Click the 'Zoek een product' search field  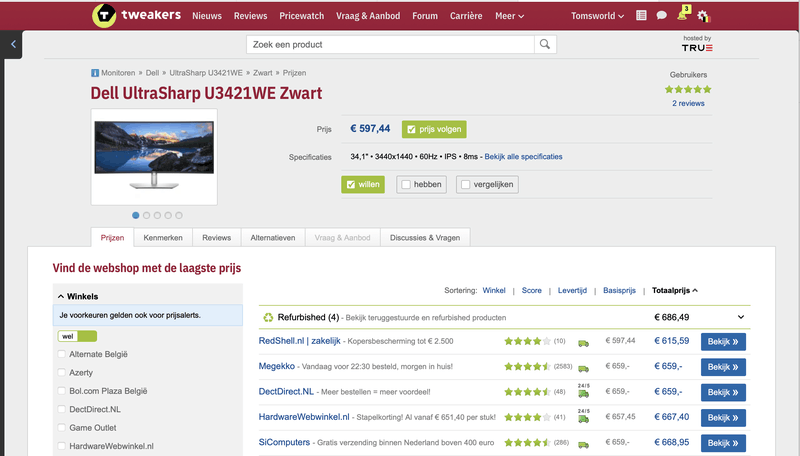coord(390,44)
